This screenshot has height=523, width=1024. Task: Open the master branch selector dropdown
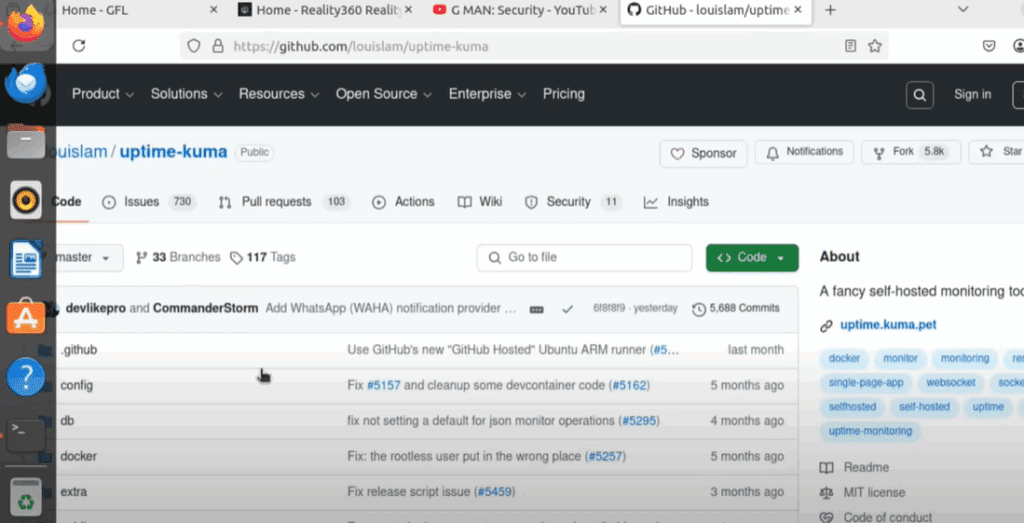(87, 258)
